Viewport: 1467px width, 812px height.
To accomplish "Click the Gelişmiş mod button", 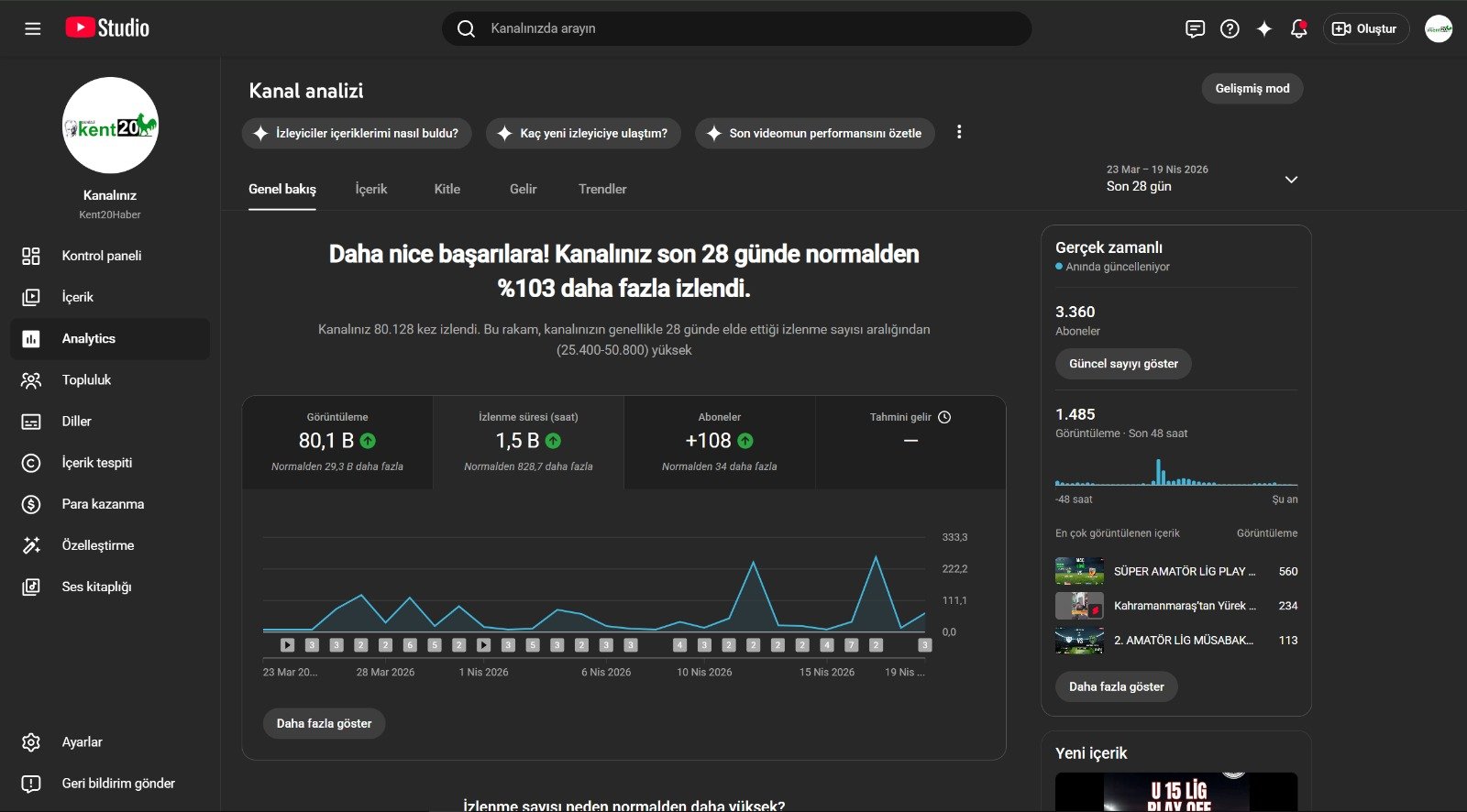I will click(1252, 89).
